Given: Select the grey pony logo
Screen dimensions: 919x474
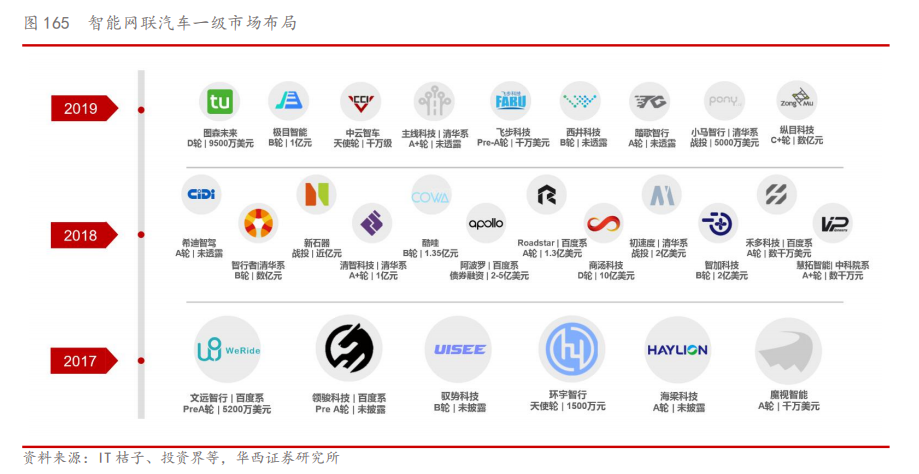Looking at the screenshot, I should 724,101.
